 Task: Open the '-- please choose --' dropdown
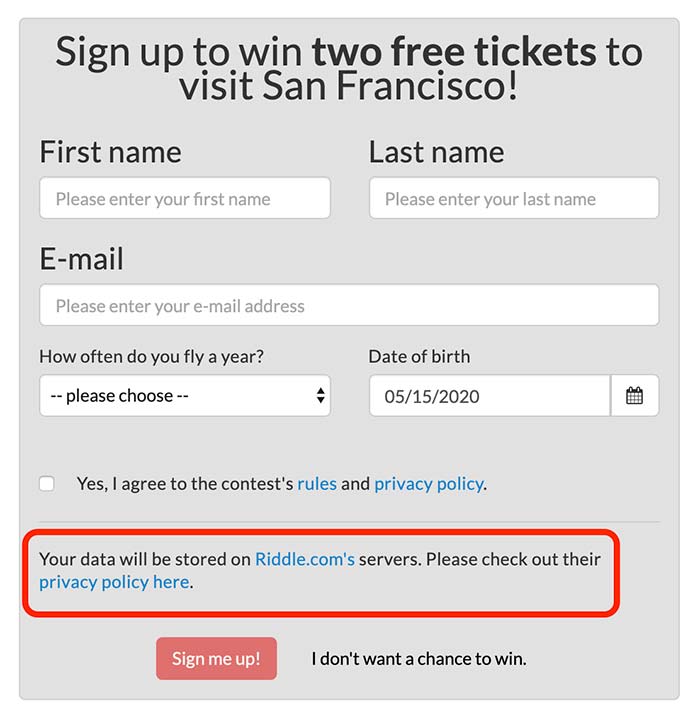point(185,396)
